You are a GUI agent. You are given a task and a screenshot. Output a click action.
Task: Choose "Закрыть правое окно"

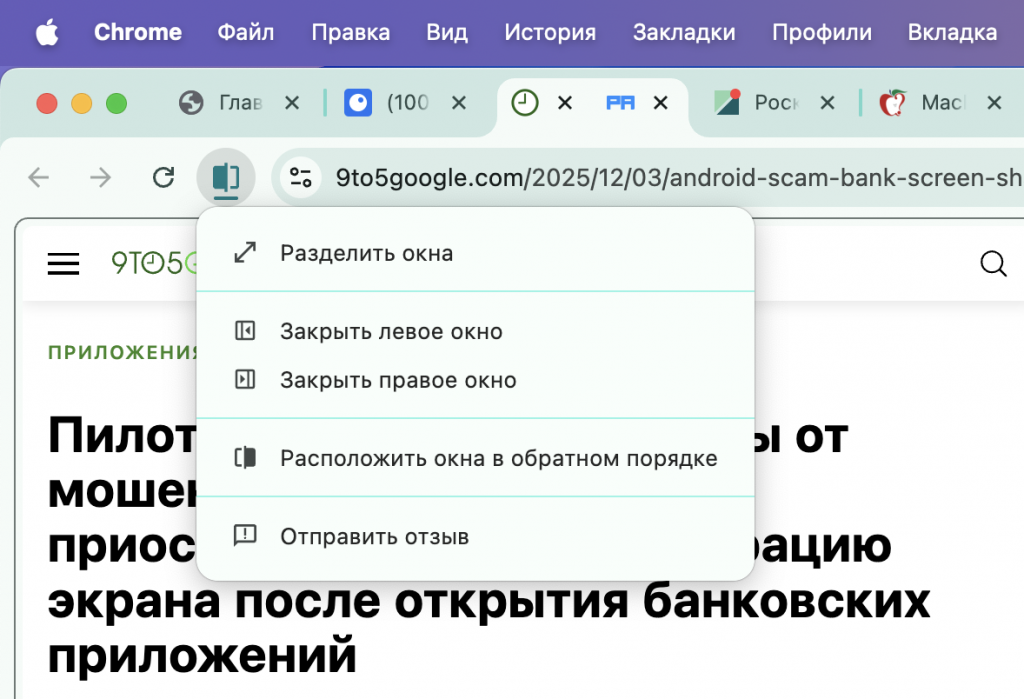394,380
